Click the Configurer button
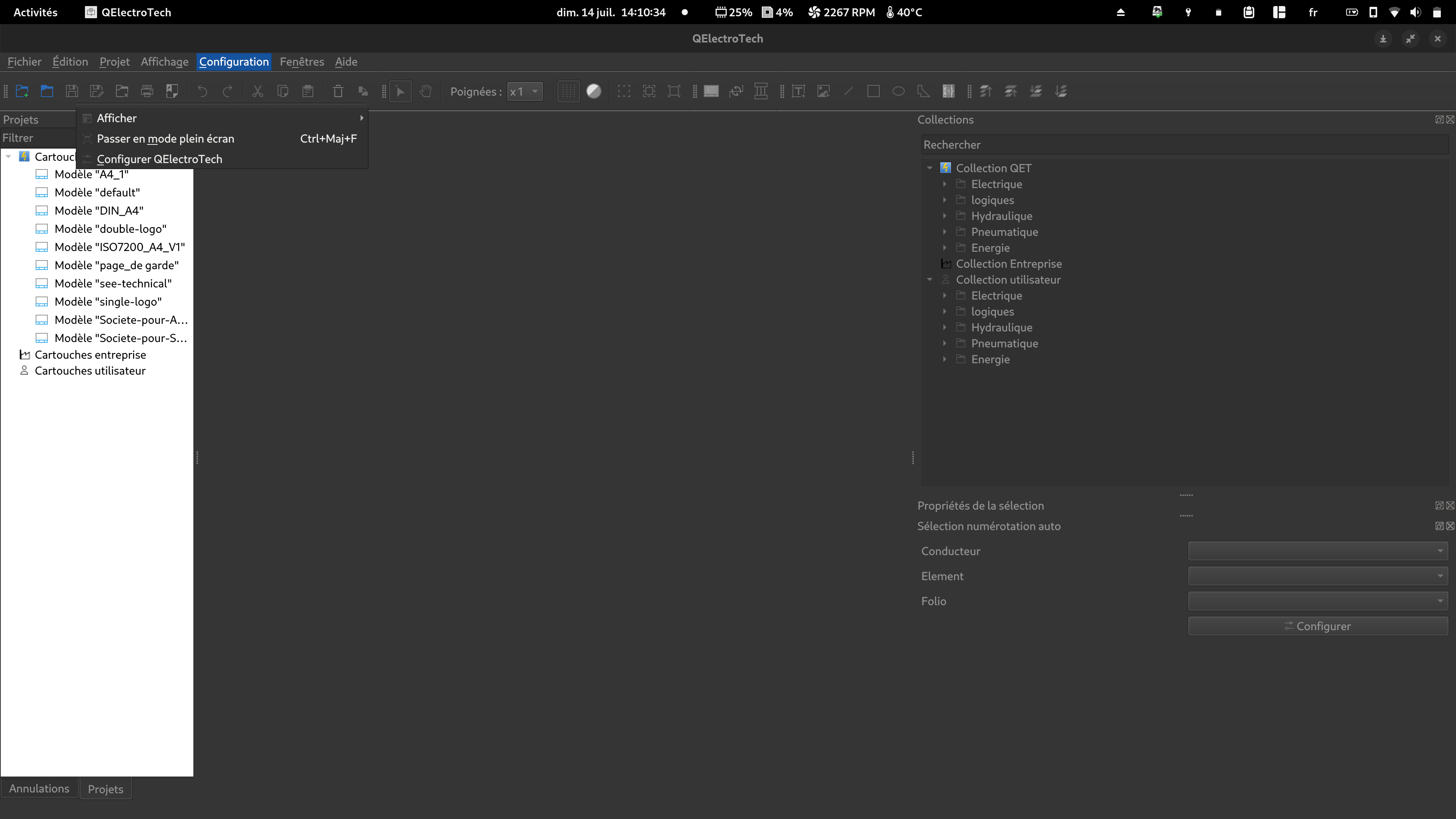Screen dimensions: 1456x819 pyautogui.click(x=1318, y=626)
